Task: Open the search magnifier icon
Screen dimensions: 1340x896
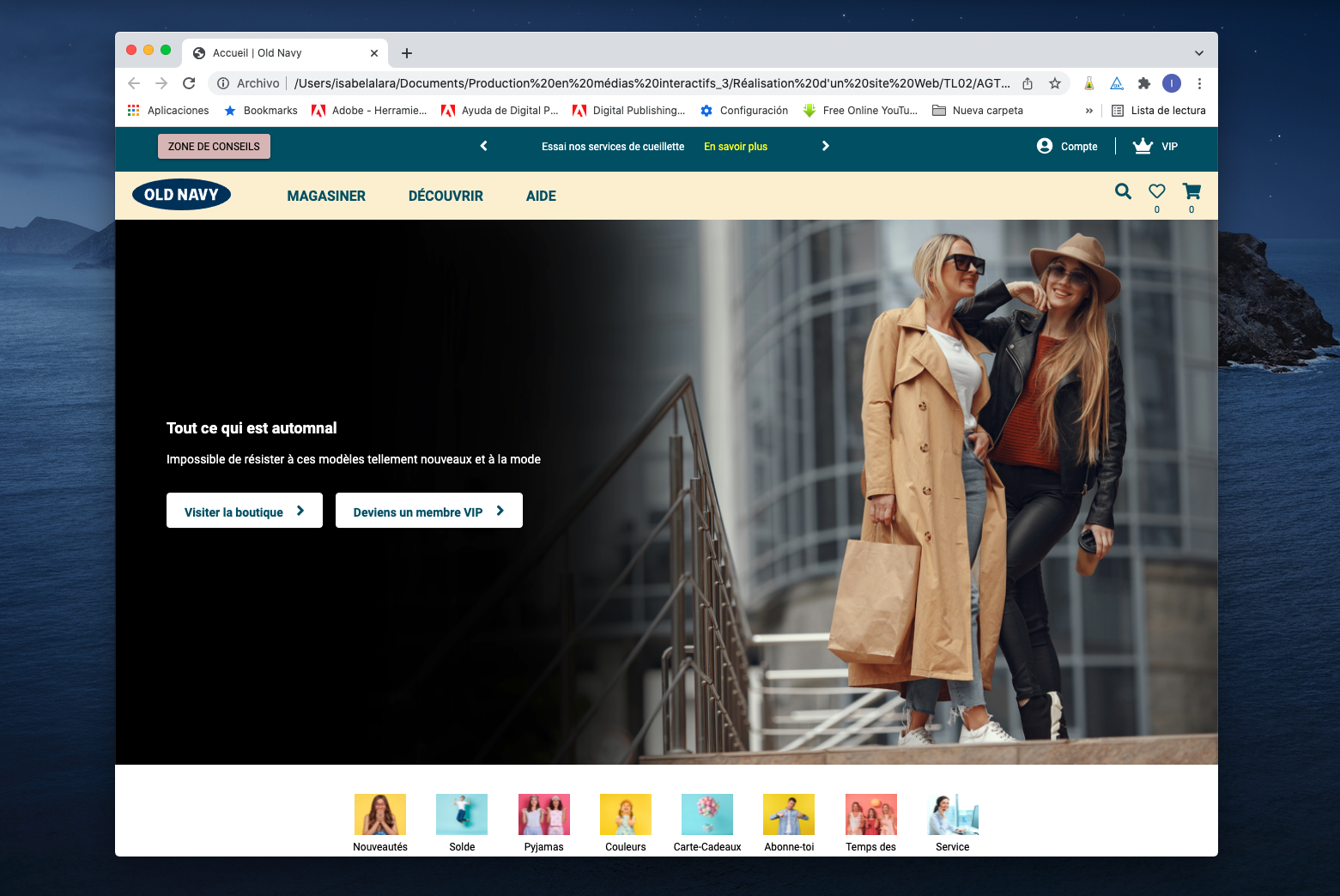Action: tap(1123, 191)
